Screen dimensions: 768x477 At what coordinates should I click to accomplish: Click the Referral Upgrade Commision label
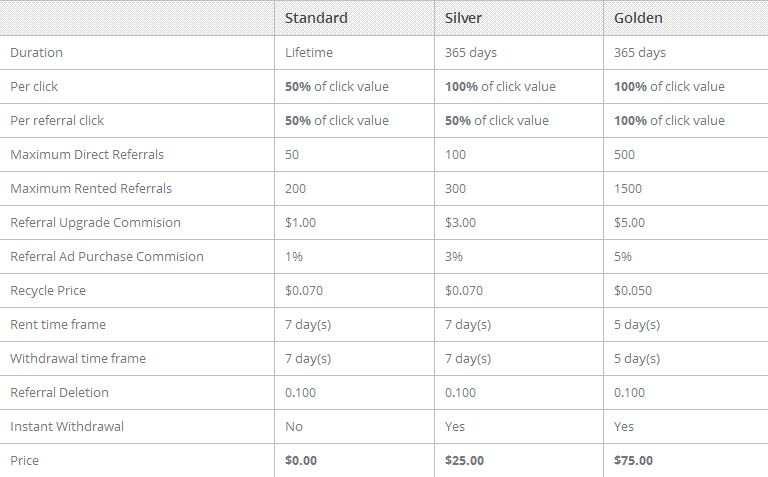click(96, 222)
